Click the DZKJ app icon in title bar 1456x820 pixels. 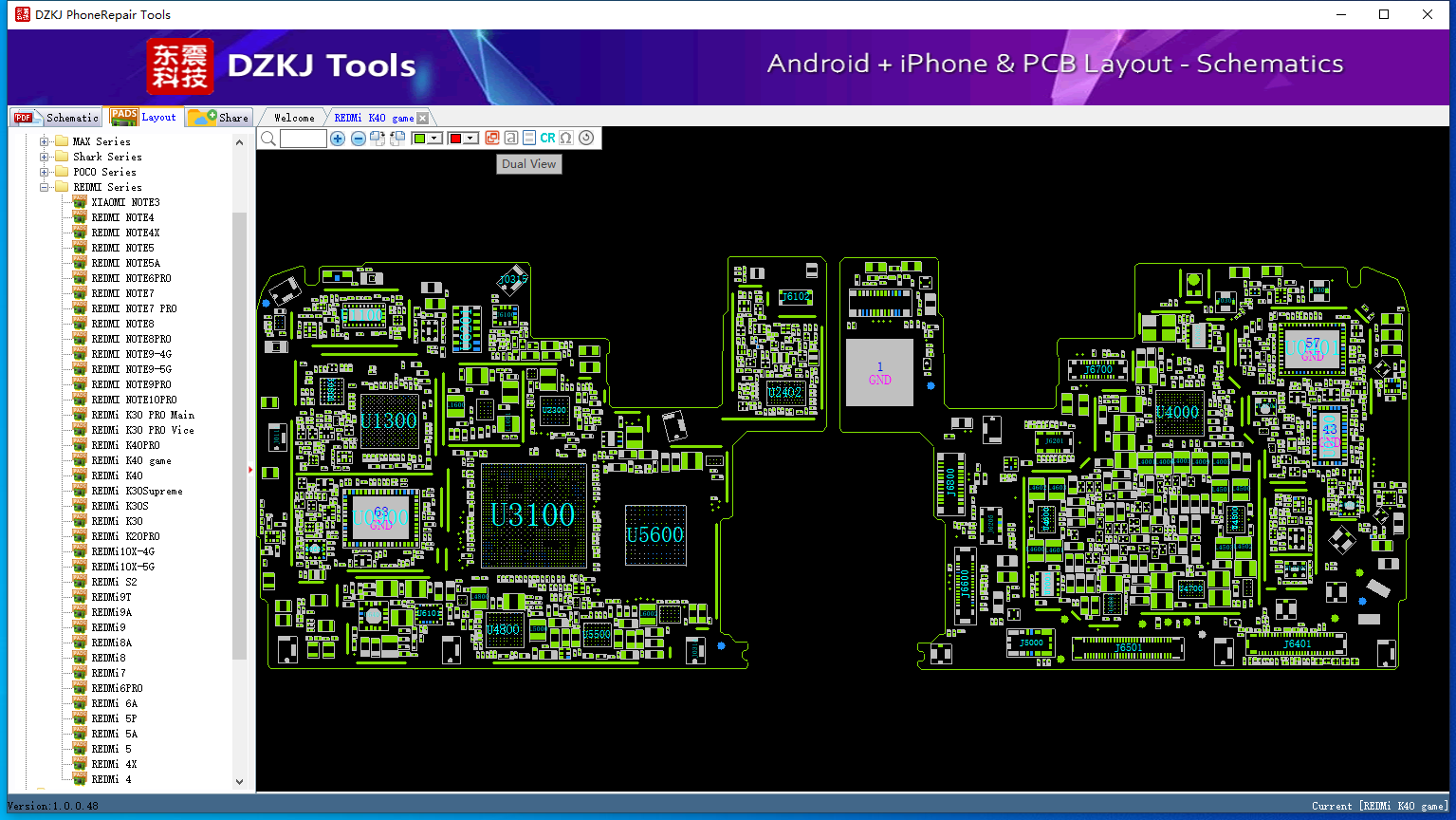pos(23,14)
